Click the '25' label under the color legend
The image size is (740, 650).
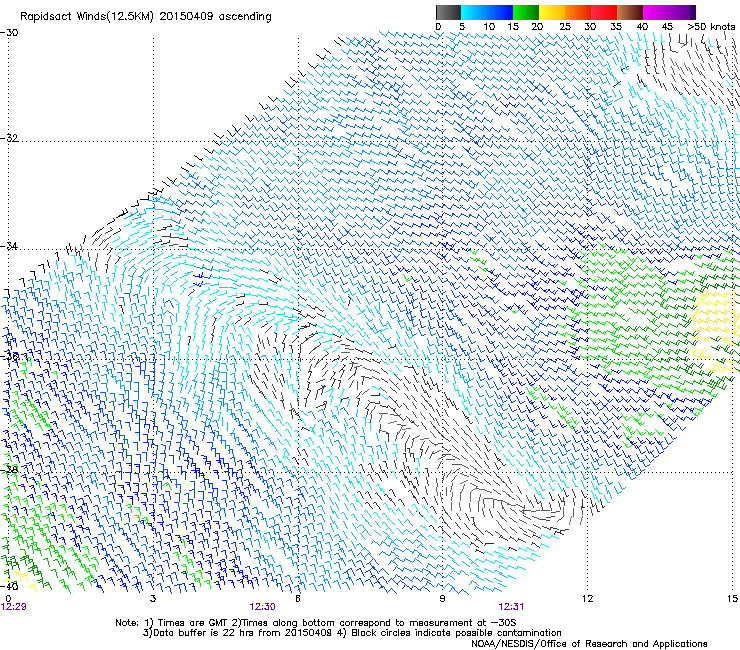pos(564,26)
